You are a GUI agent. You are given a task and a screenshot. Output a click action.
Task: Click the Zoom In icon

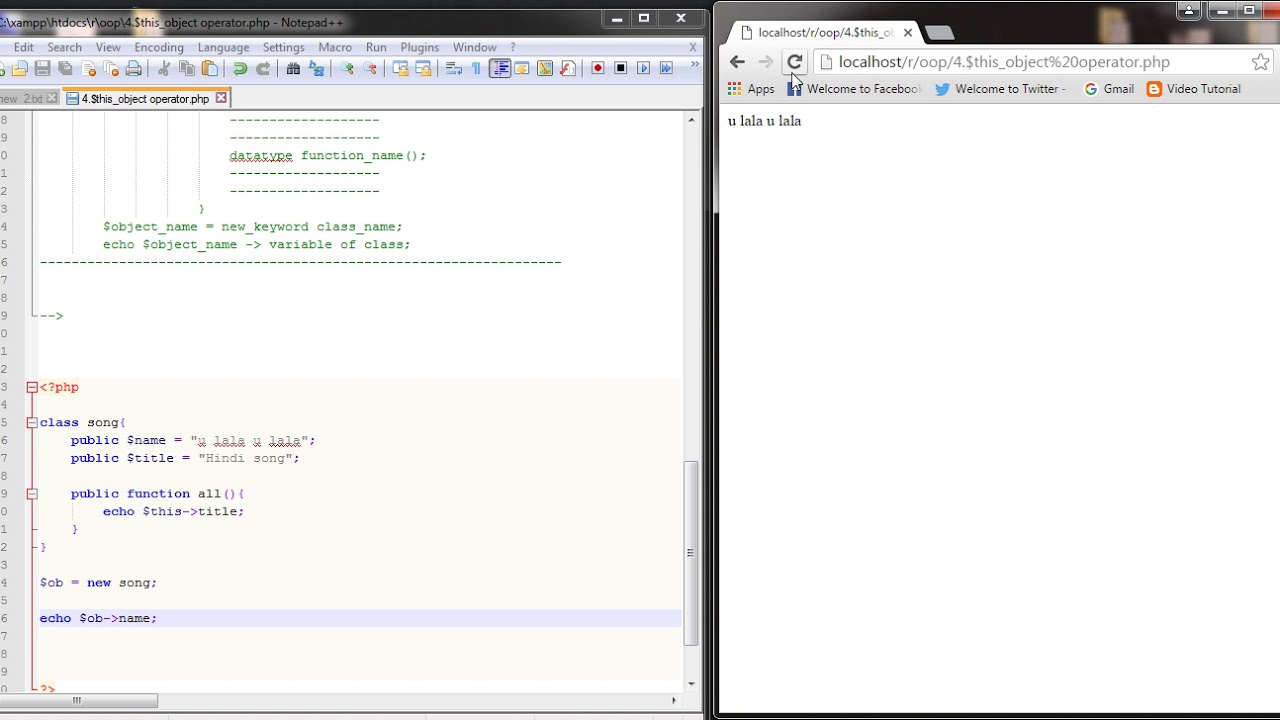(347, 68)
